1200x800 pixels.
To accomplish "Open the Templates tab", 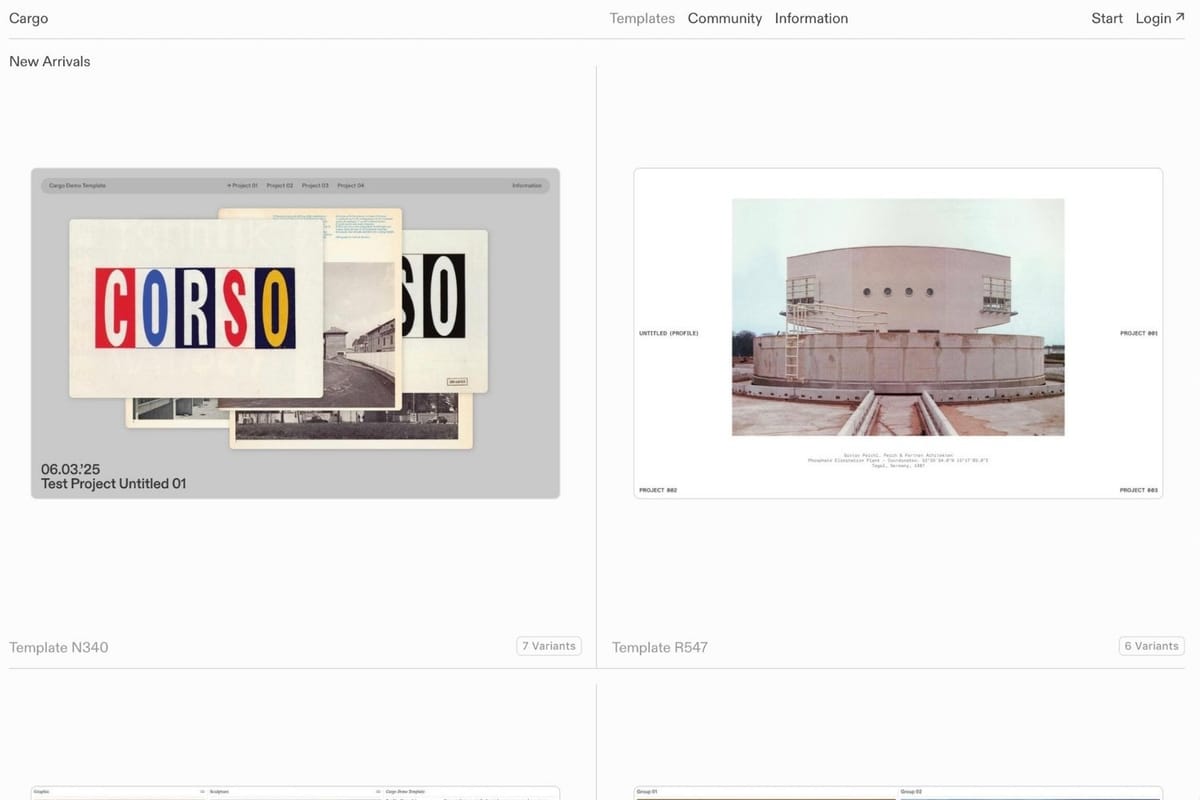I will [x=642, y=18].
